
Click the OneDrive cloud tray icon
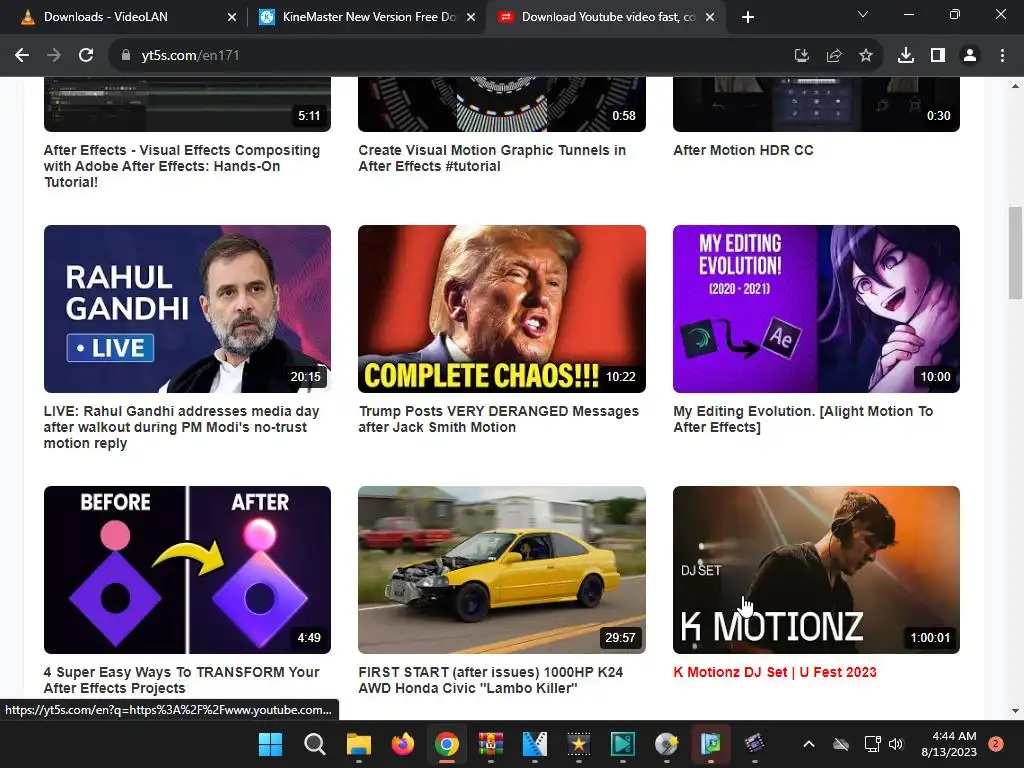[841, 744]
